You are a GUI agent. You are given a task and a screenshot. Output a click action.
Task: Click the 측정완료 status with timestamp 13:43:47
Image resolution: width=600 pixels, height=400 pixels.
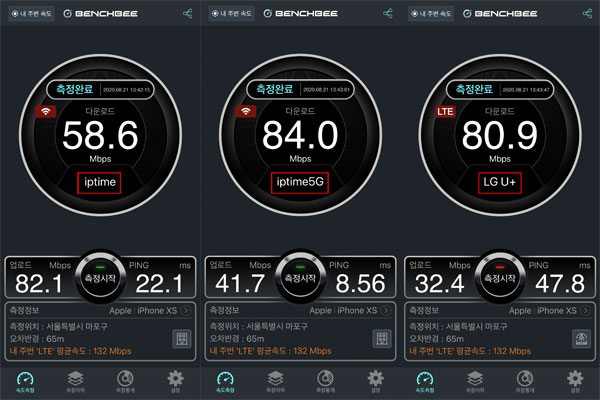coord(500,90)
